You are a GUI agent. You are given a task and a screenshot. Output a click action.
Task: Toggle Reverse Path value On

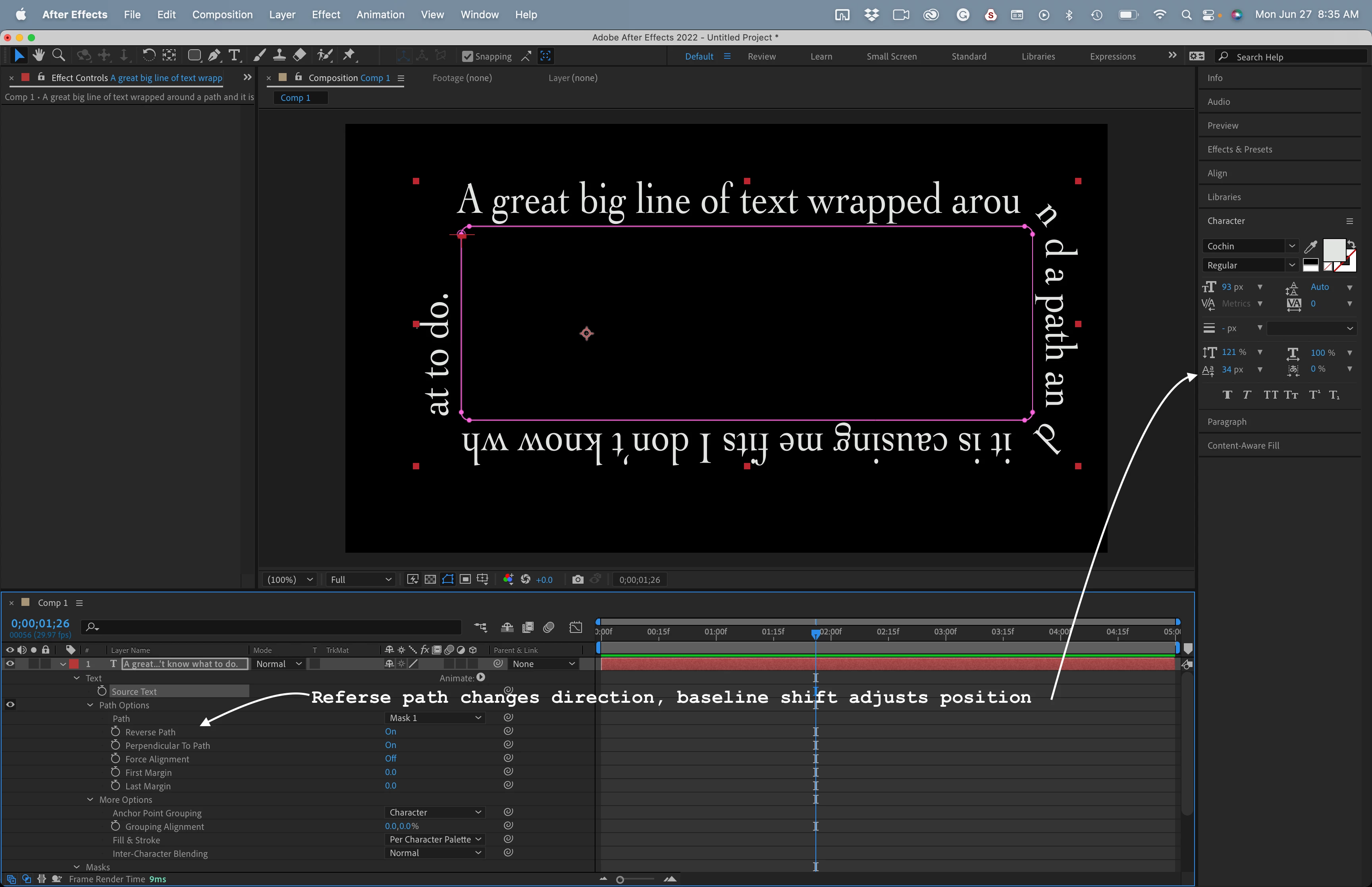[x=390, y=731]
